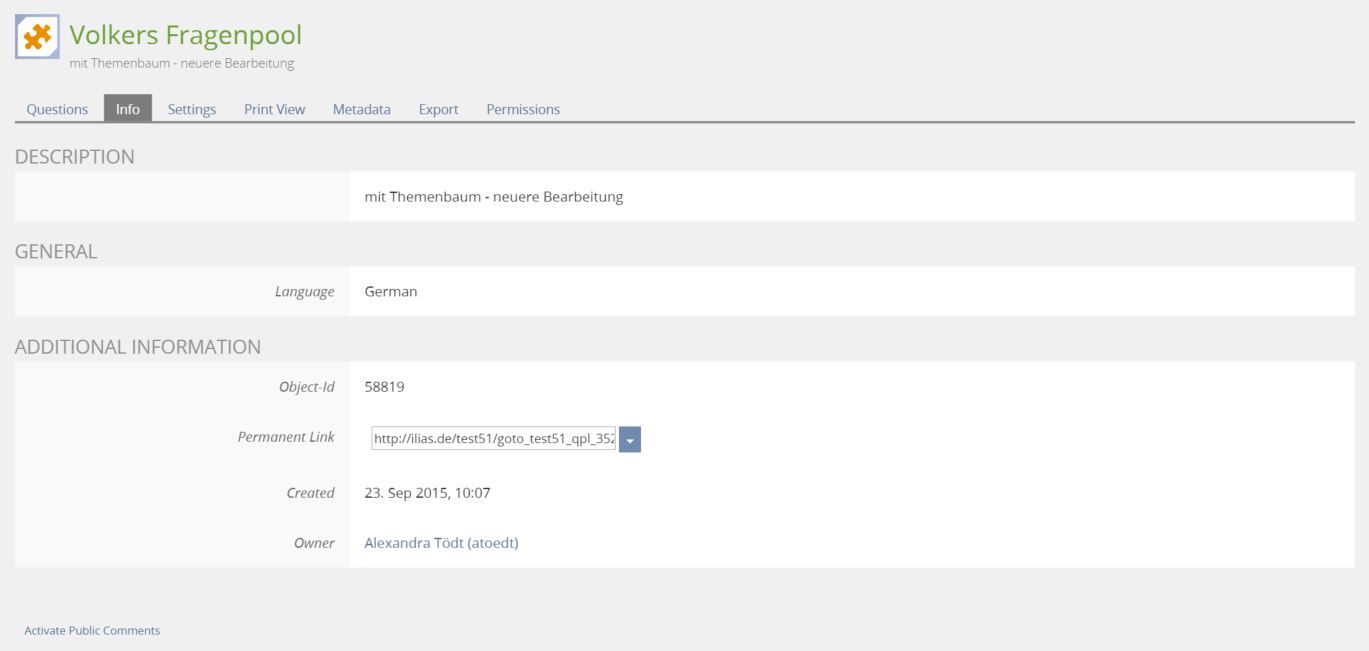Open the Permissions tab
Screen dimensions: 1369x651
coord(523,109)
